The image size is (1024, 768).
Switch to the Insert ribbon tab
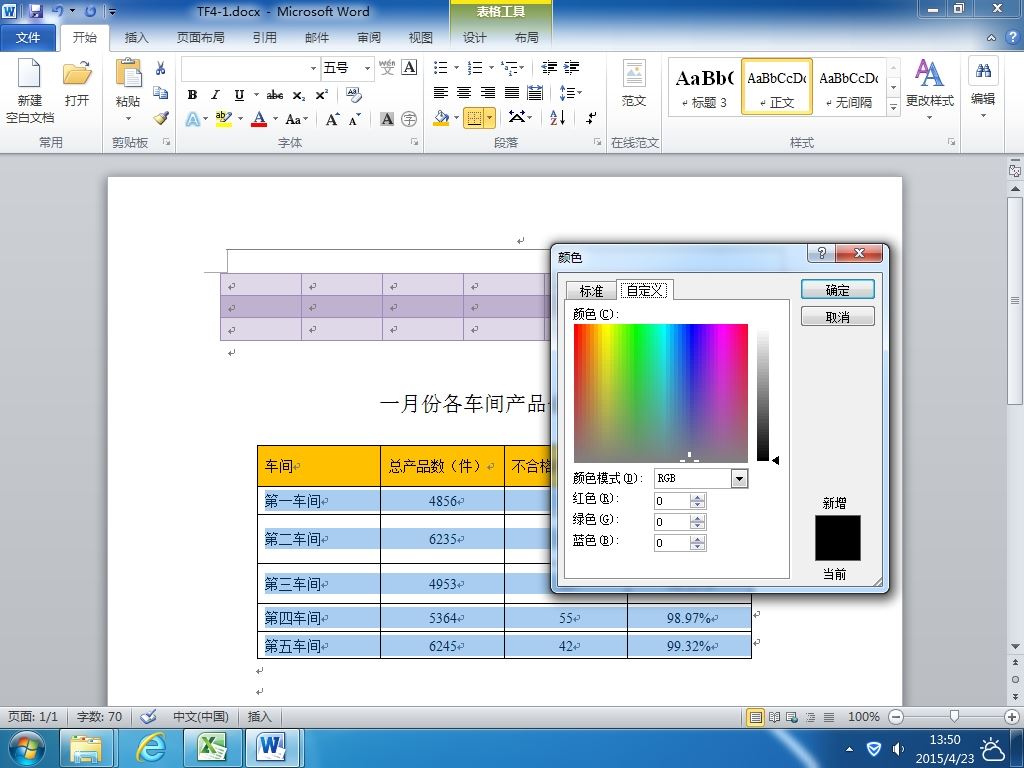[x=136, y=38]
